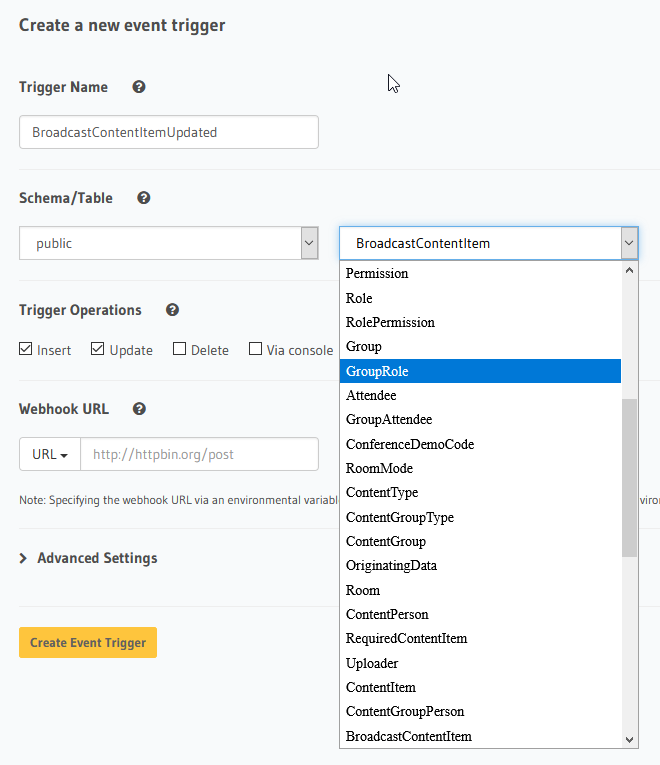The width and height of the screenshot is (660, 765).
Task: Choose ContentItem from the list
Action: 480,687
